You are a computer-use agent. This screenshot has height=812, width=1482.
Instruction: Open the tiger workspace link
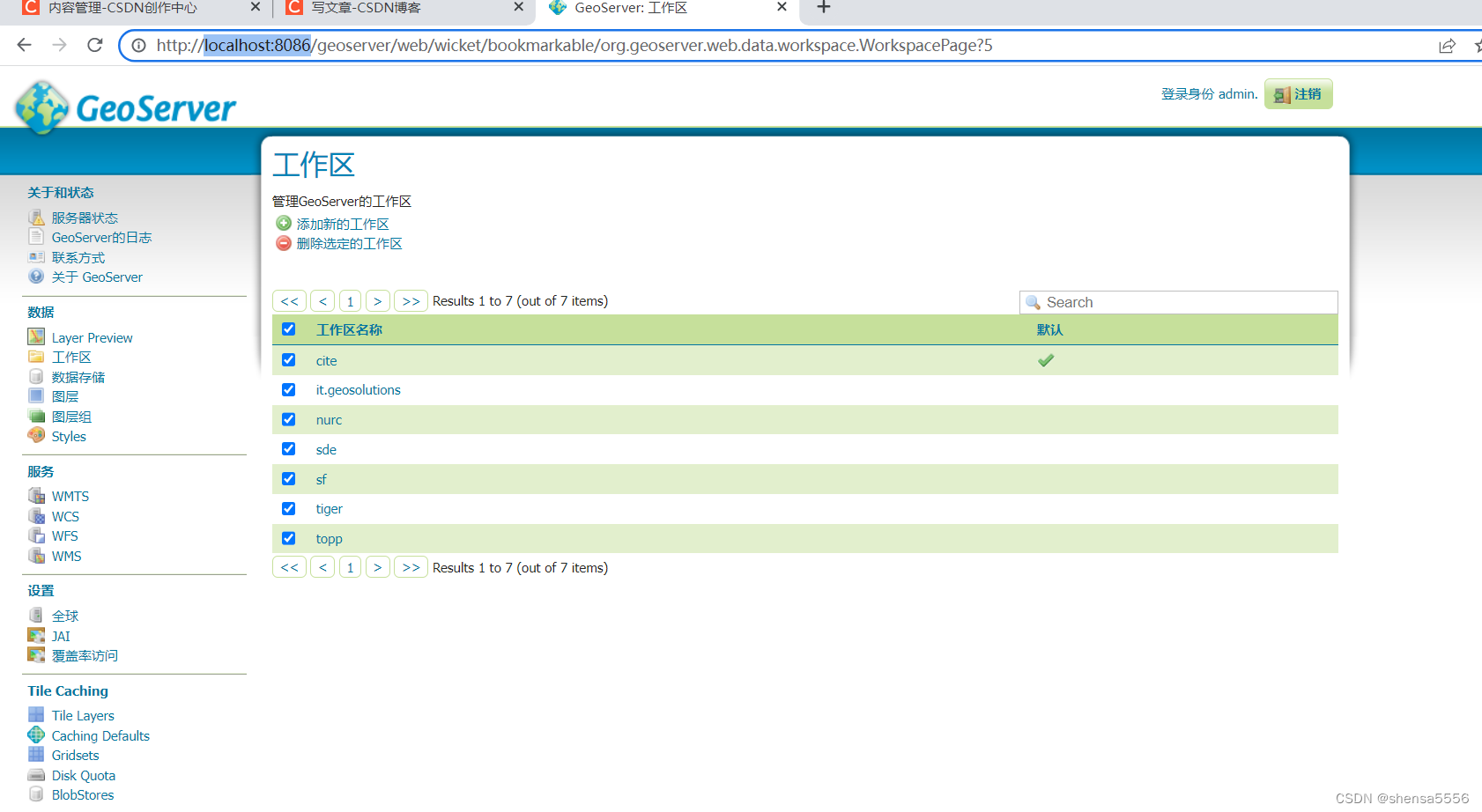click(329, 509)
